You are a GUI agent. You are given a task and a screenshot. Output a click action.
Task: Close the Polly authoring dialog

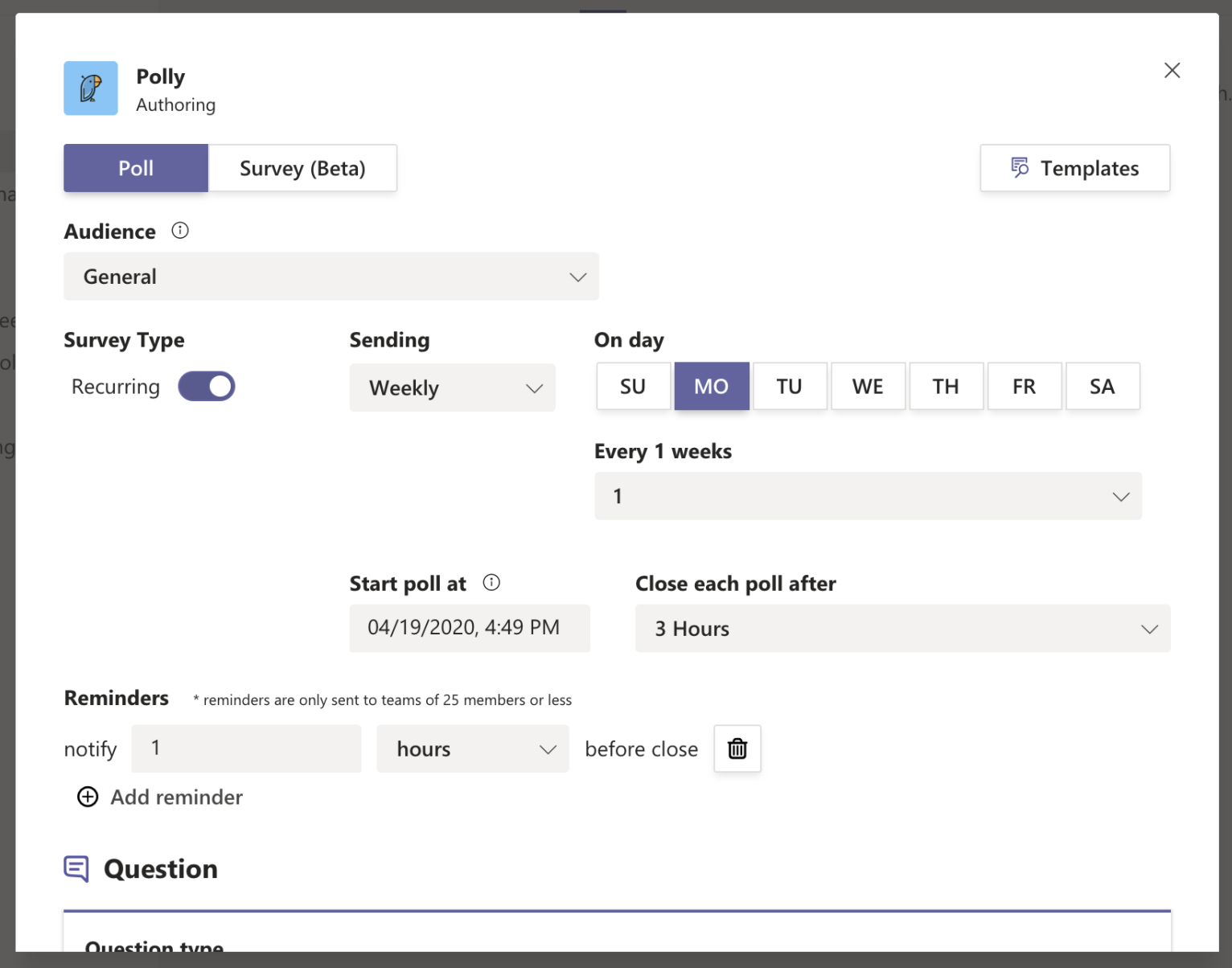pyautogui.click(x=1172, y=71)
